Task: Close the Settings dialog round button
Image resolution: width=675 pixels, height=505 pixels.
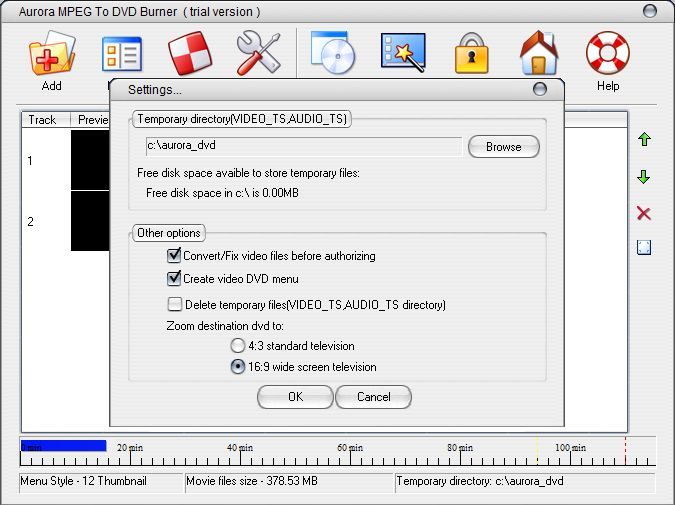Action: tap(540, 89)
